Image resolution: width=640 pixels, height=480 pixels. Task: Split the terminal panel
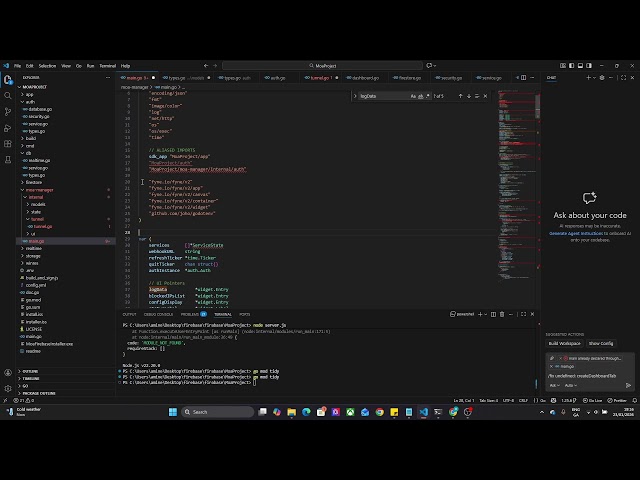(493, 314)
